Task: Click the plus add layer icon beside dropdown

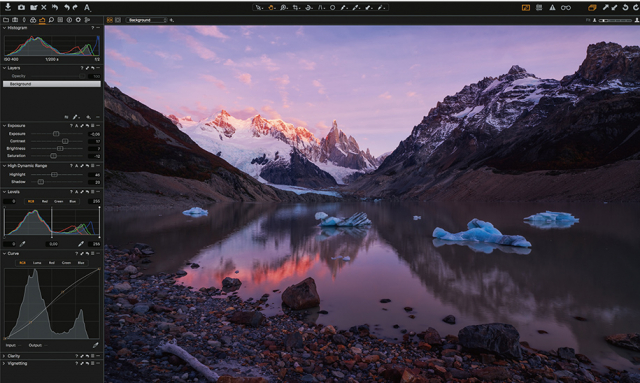Action: click(171, 20)
